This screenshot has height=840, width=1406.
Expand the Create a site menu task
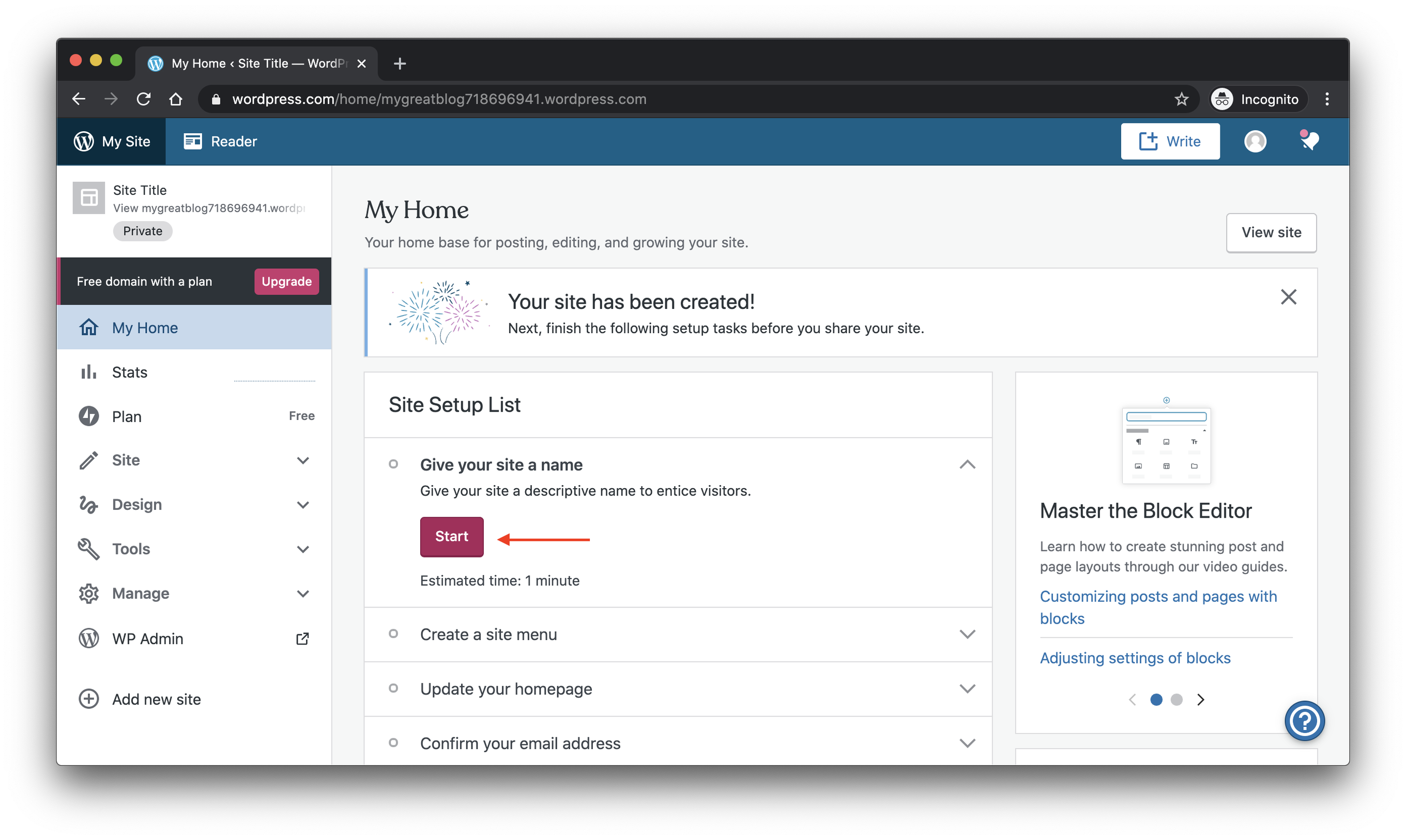tap(967, 634)
